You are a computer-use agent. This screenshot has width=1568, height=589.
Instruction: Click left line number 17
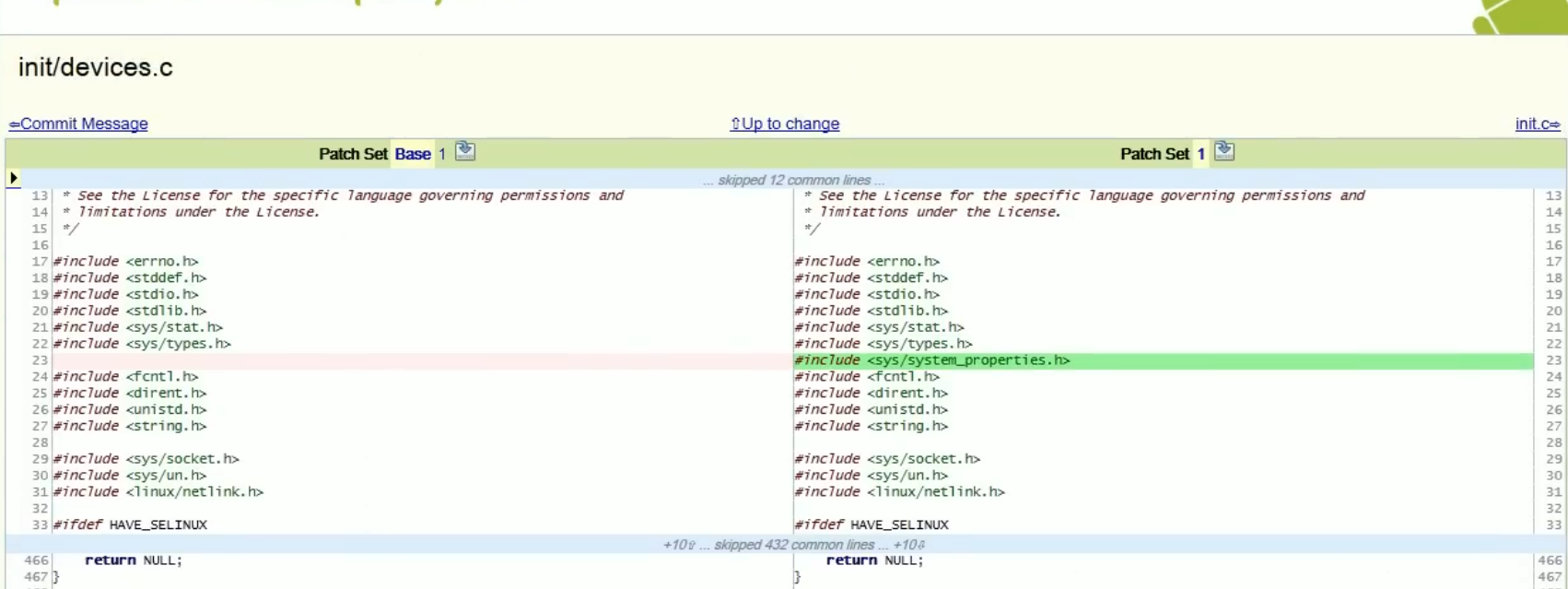click(40, 262)
